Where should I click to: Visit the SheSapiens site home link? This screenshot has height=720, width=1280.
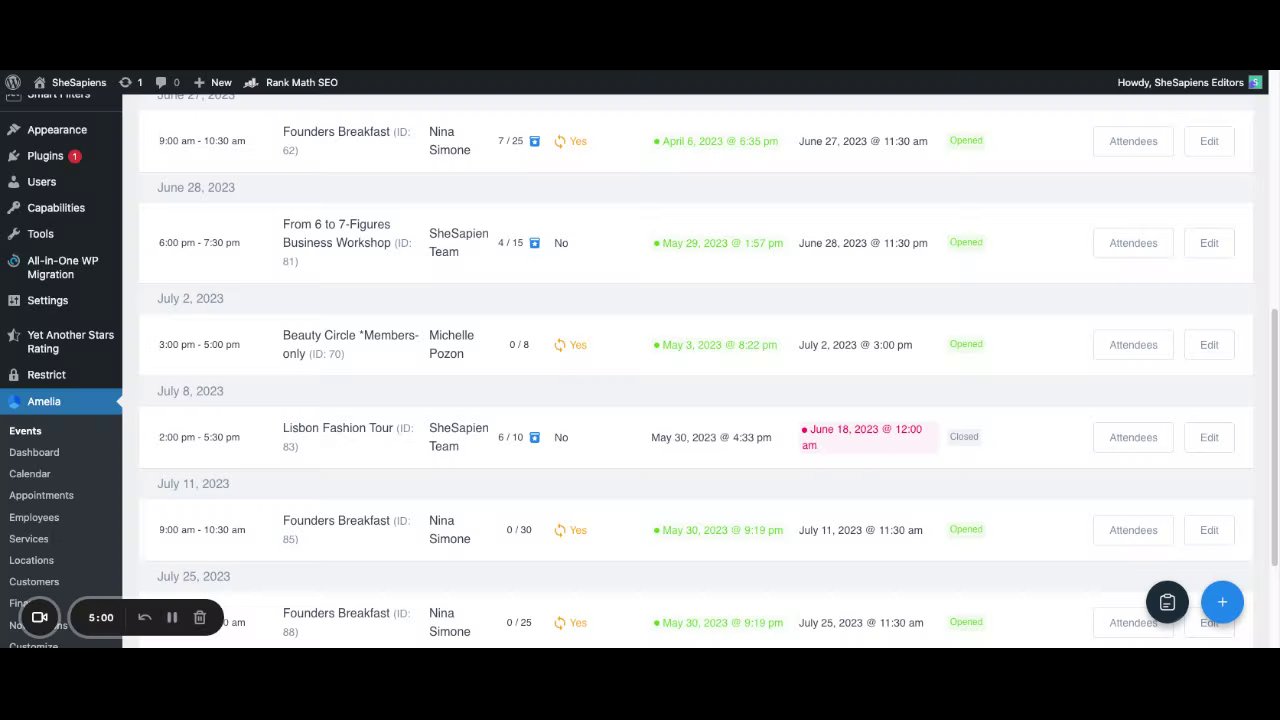(x=69, y=82)
